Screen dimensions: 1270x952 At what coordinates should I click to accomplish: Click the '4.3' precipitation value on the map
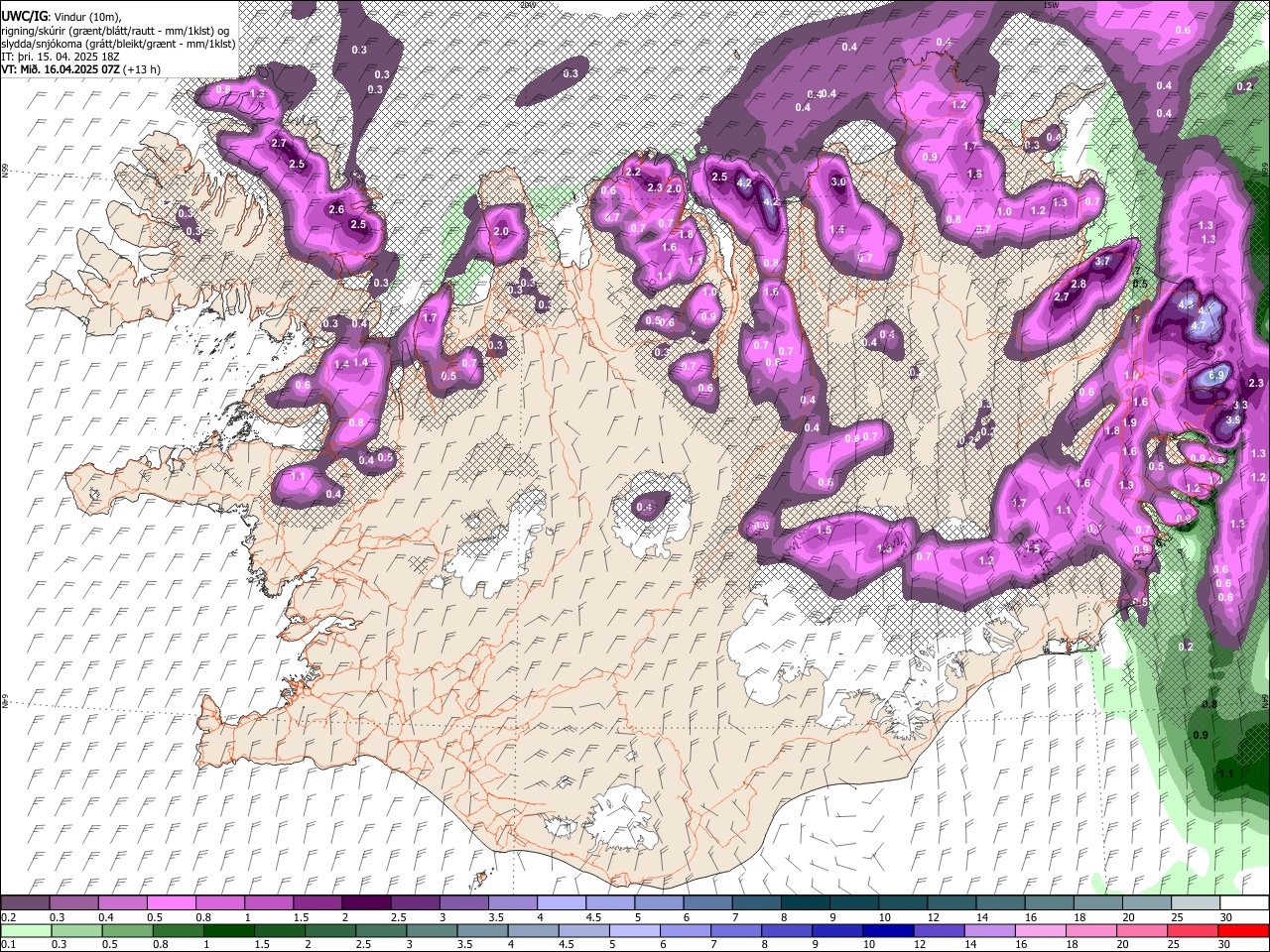[1186, 305]
